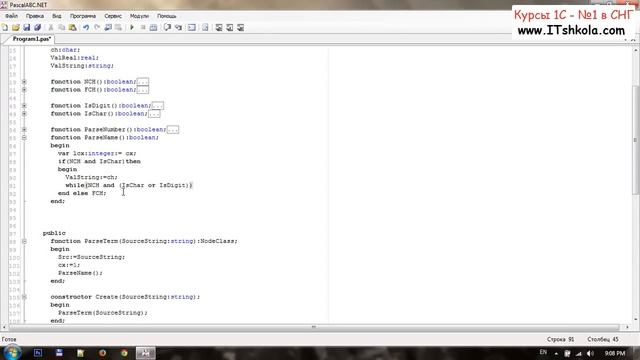640x360 pixels.
Task: Click the first of three window layout icons
Action: tap(219, 28)
